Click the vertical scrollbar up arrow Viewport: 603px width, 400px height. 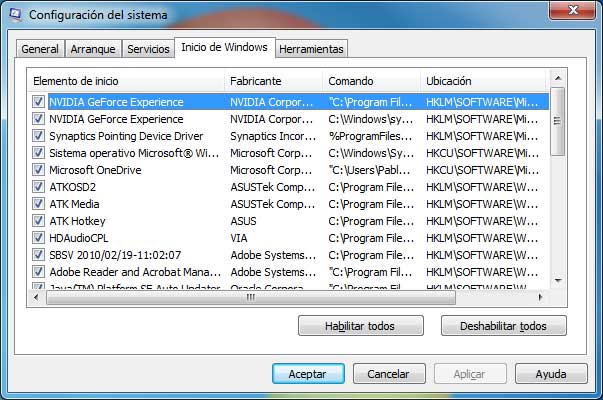pyautogui.click(x=558, y=78)
